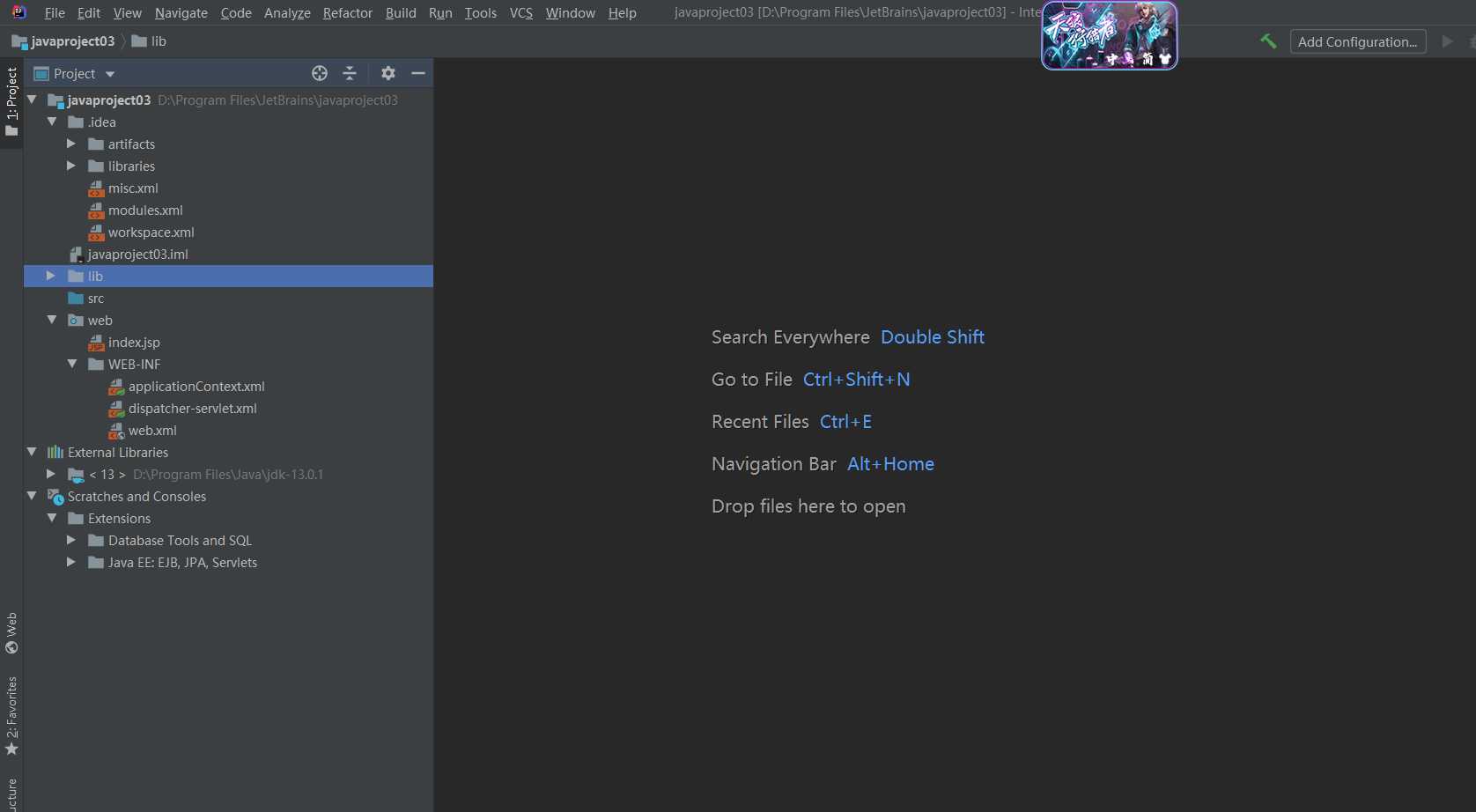This screenshot has height=812, width=1476.
Task: Expand Database Tools and SQL folder
Action: tap(71, 540)
